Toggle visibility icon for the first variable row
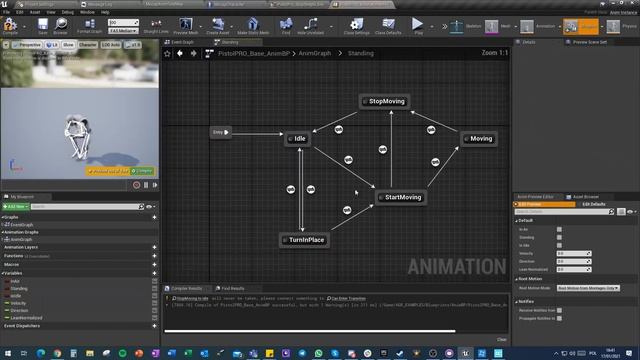The width and height of the screenshot is (640, 360). point(155,281)
